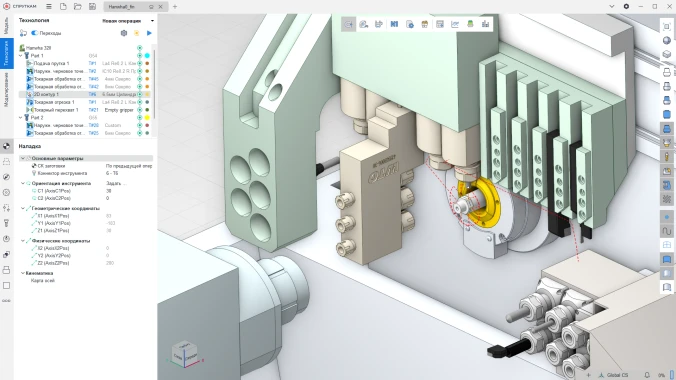The height and width of the screenshot is (380, 676).
Task: Click the green machine icon in viewport toolbar
Action: (x=470, y=24)
